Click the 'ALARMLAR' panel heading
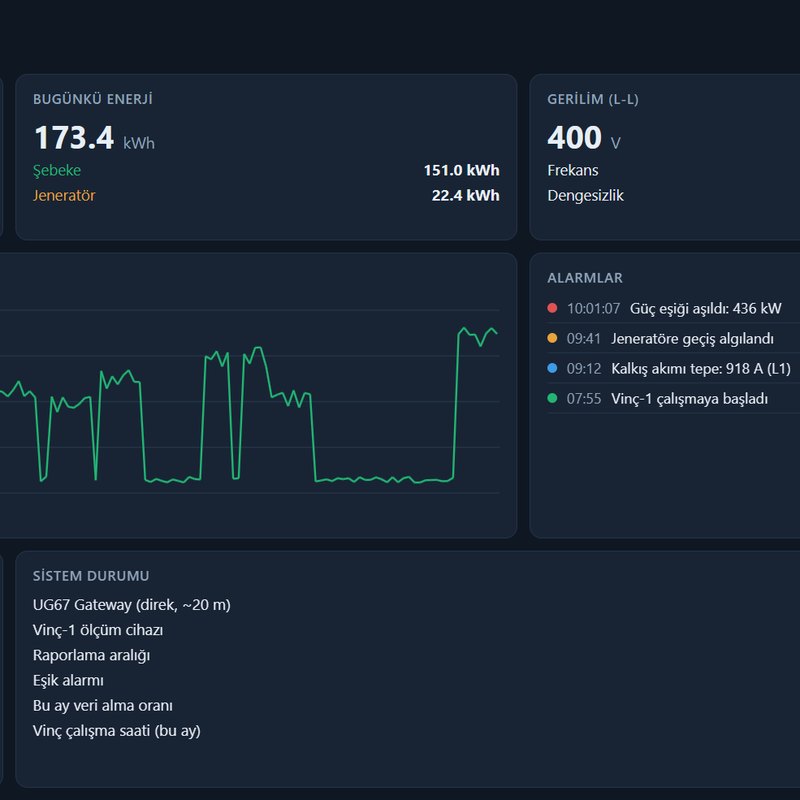The height and width of the screenshot is (800, 800). coord(585,278)
